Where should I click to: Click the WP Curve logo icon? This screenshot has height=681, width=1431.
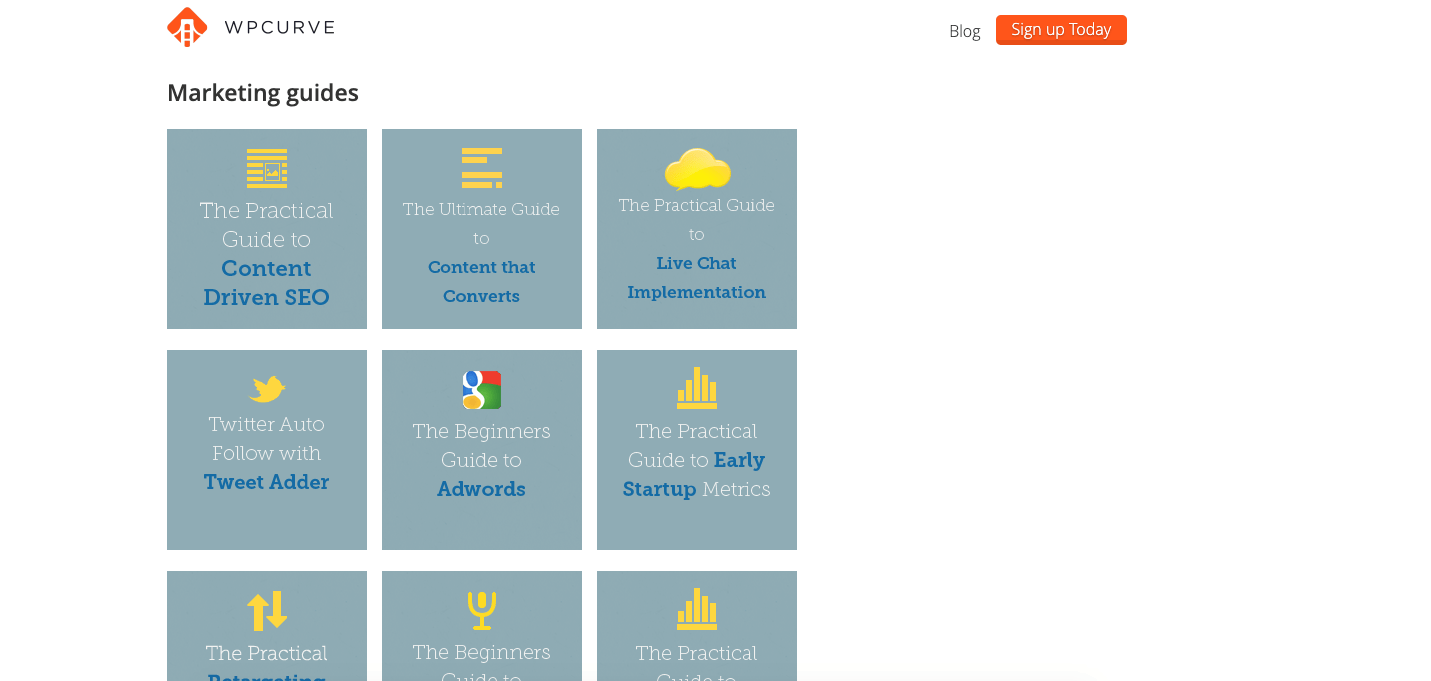(x=186, y=27)
